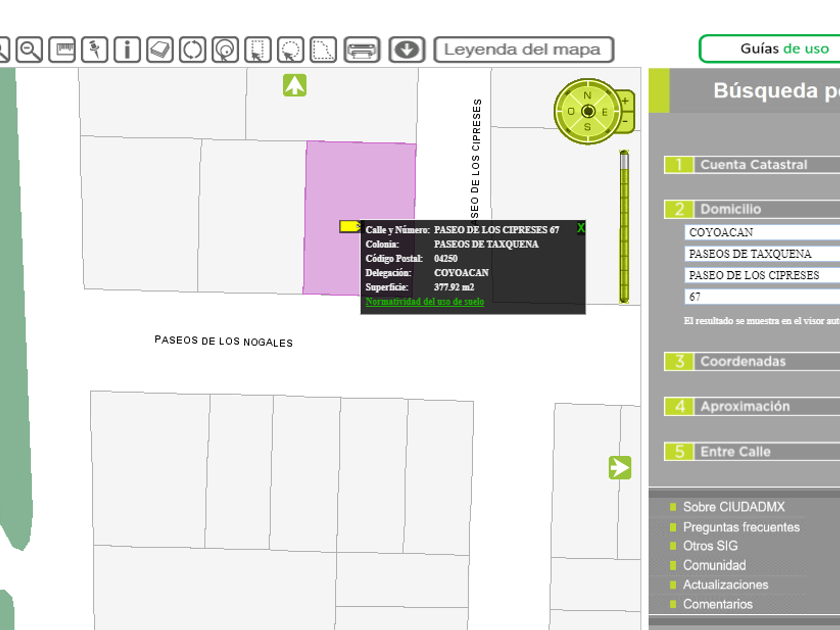Activate the measure ruler tool
The image size is (840, 630).
tap(62, 49)
